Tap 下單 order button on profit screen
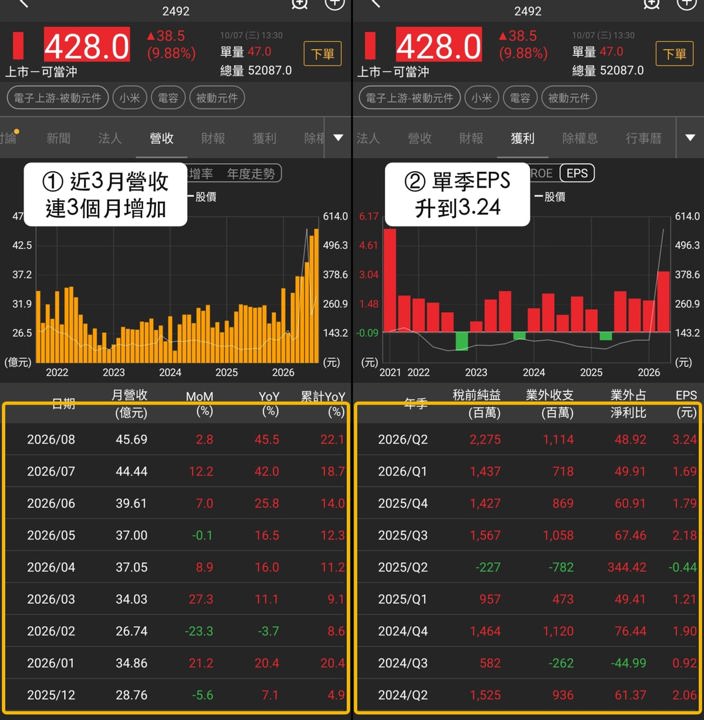 (674, 54)
